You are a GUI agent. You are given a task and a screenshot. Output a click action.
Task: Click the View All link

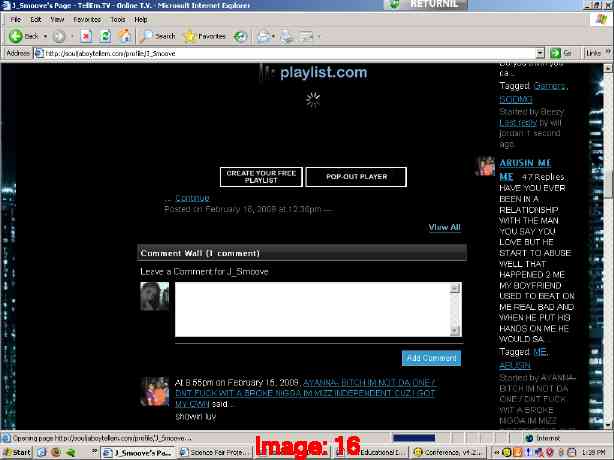click(444, 227)
